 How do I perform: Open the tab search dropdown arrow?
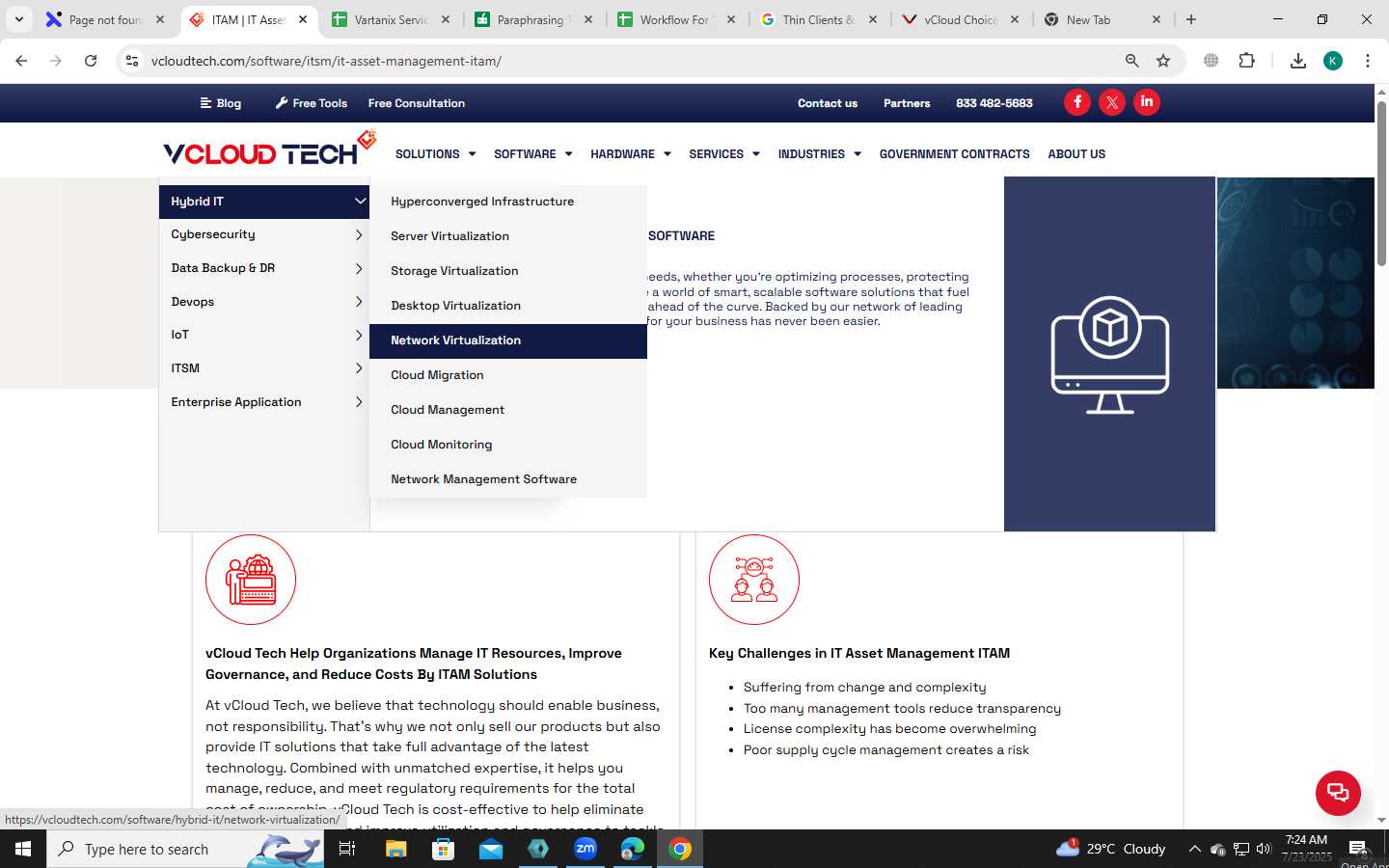tap(19, 19)
